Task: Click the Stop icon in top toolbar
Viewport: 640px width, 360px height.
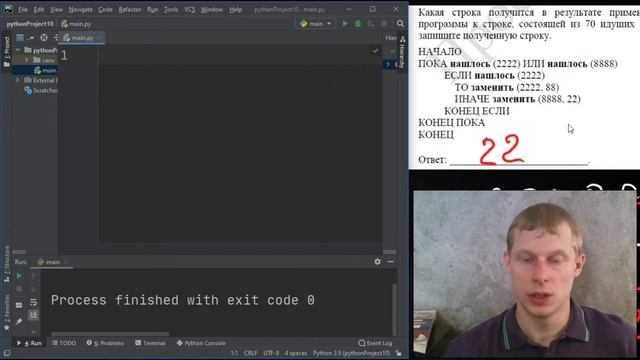Action: pos(384,24)
